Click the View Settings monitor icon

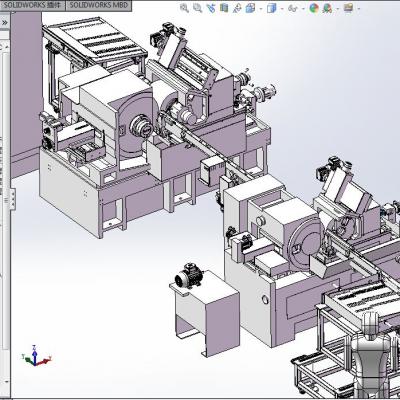point(348,8)
